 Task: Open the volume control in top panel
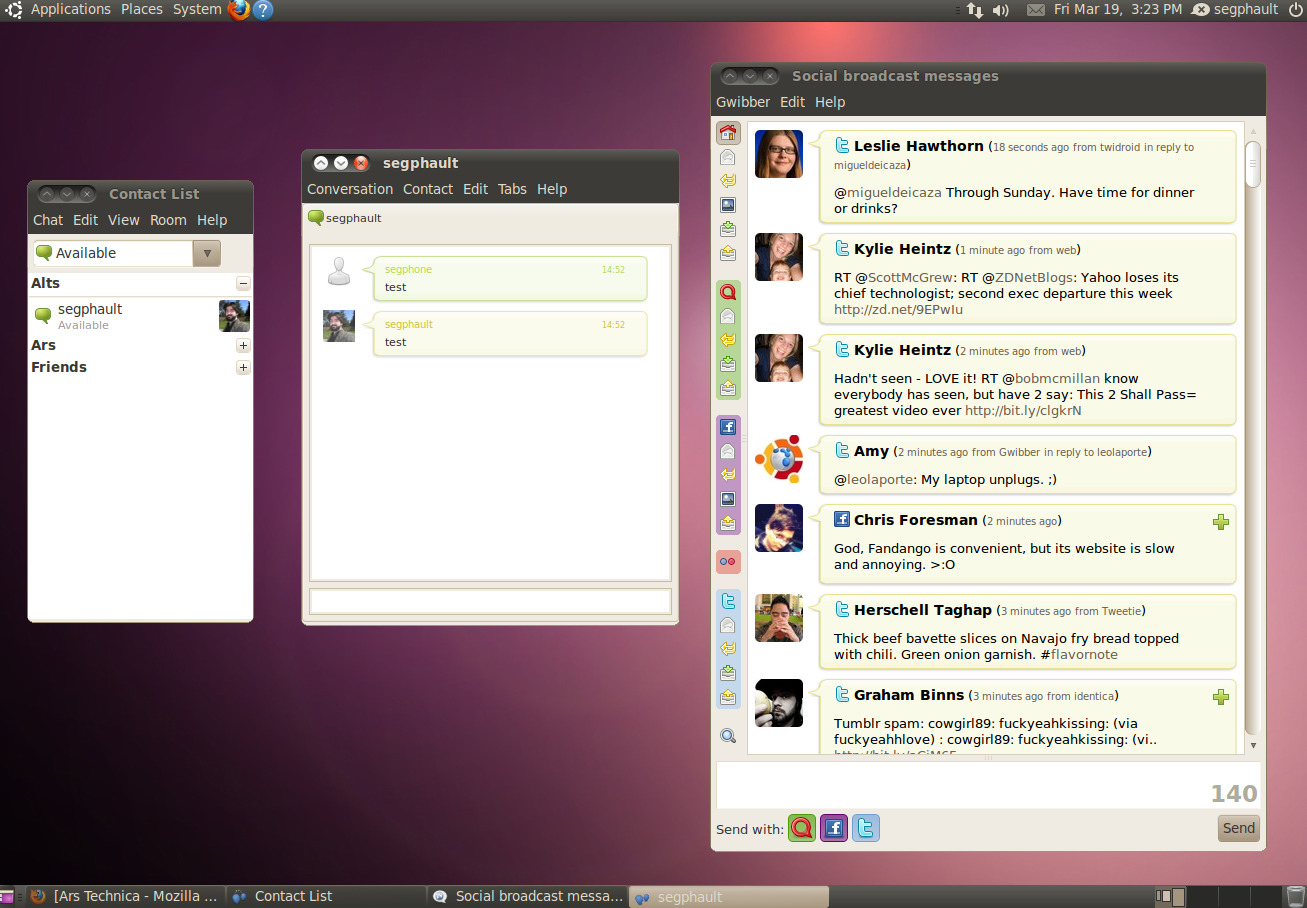[1001, 10]
